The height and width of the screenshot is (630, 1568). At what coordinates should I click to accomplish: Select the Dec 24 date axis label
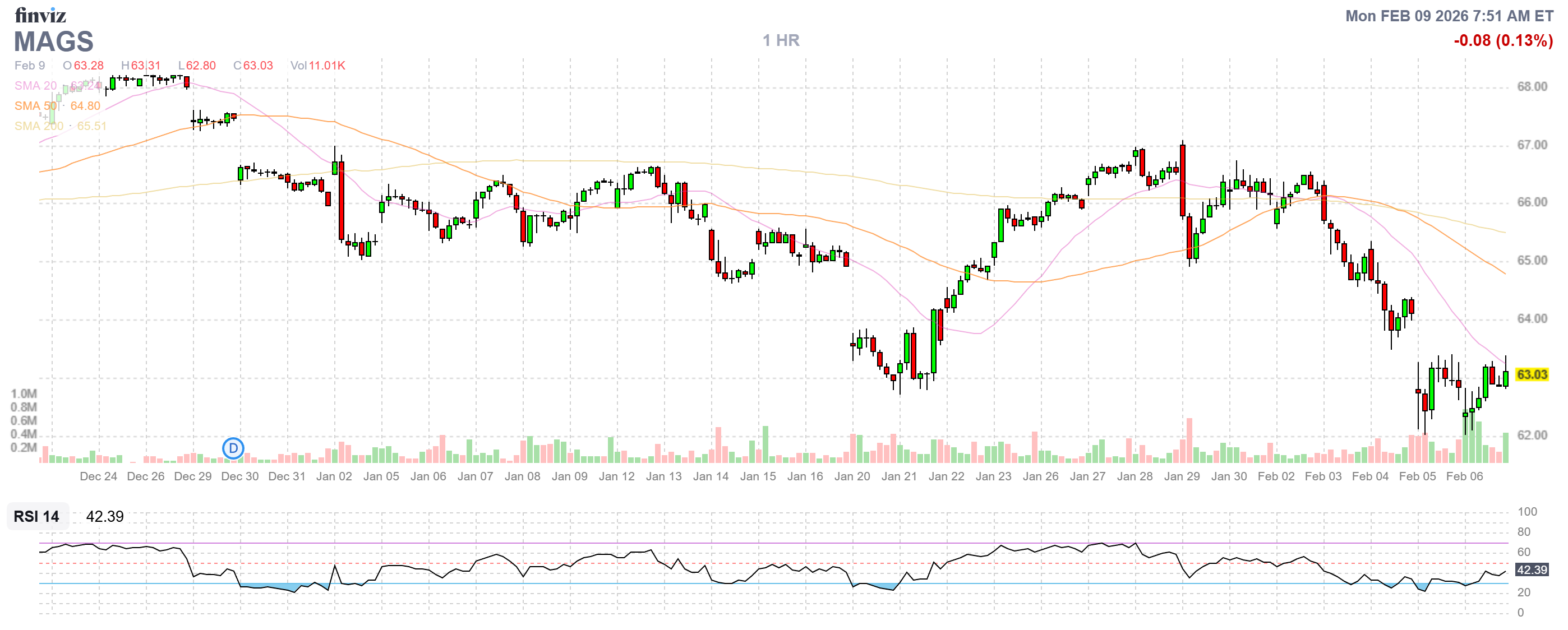pyautogui.click(x=98, y=476)
